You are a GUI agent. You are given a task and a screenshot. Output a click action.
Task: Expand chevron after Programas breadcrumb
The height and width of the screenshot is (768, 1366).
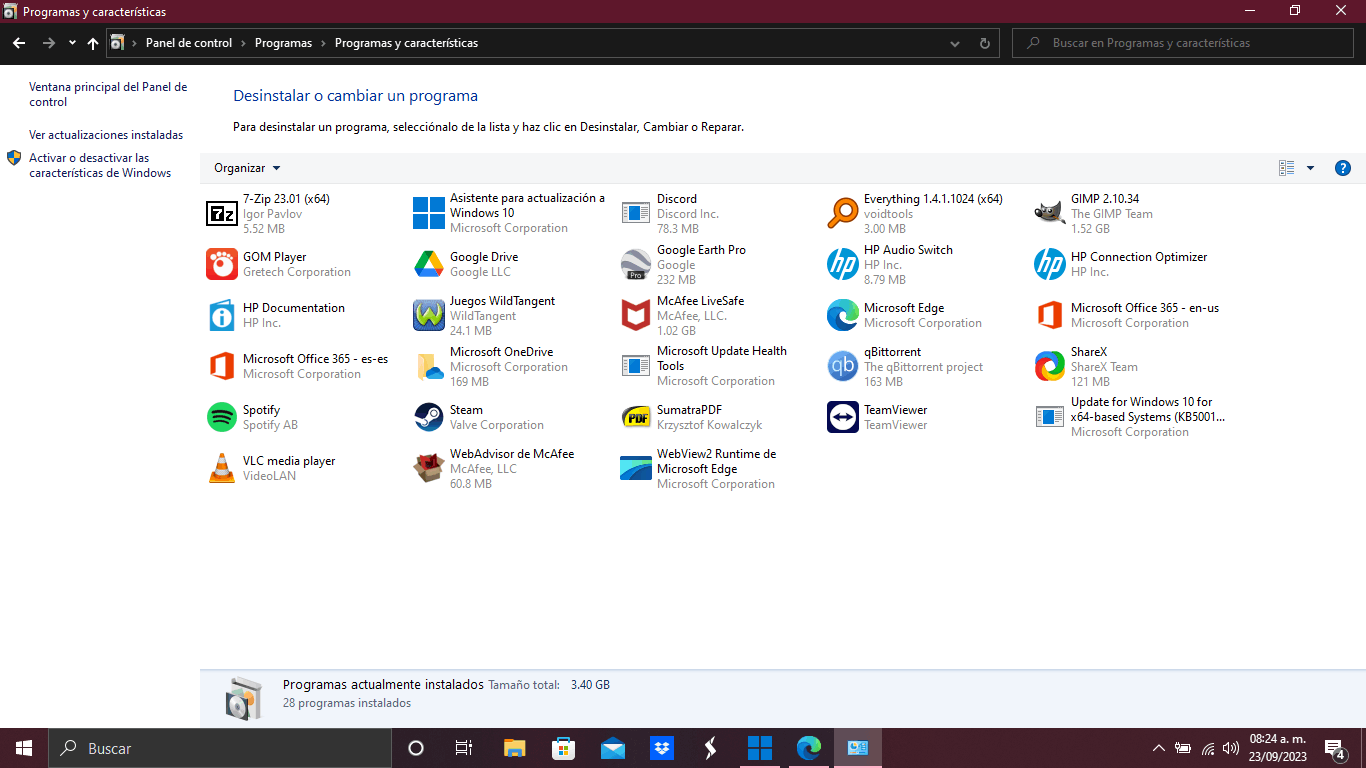[x=323, y=43]
